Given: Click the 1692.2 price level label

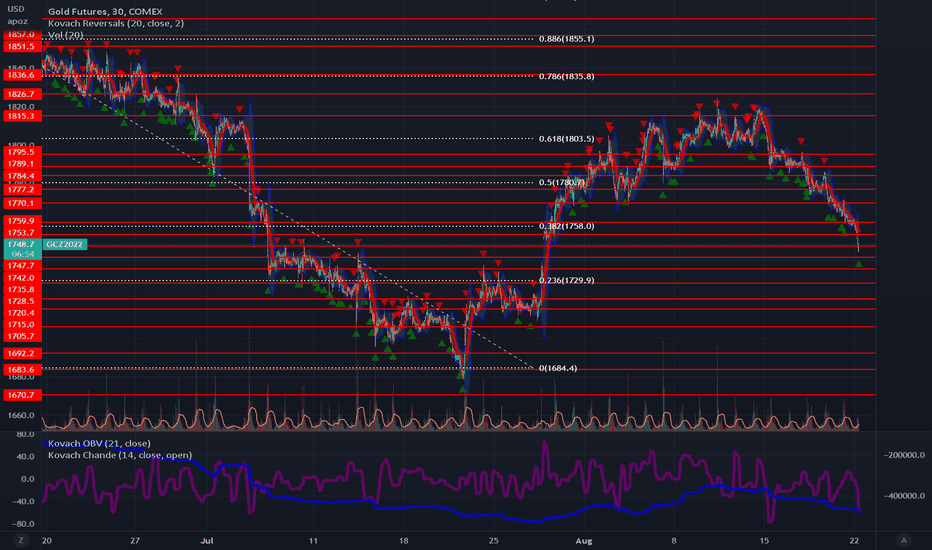Looking at the screenshot, I should [23, 353].
